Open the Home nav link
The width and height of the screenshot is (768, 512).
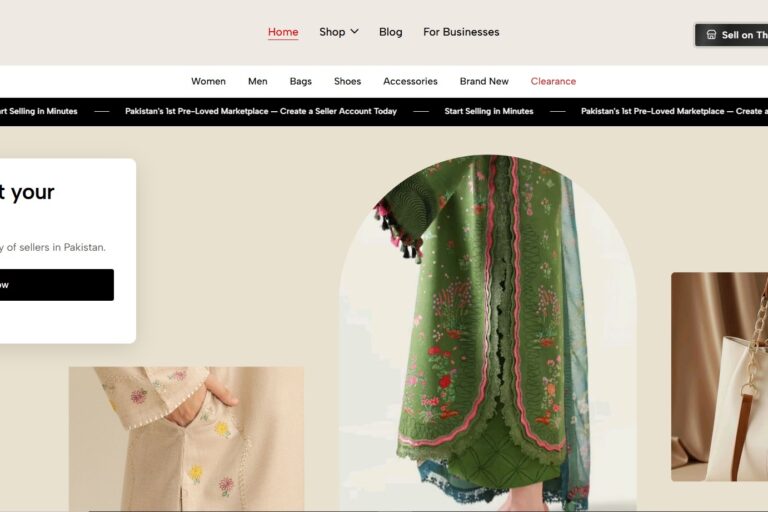tap(283, 32)
